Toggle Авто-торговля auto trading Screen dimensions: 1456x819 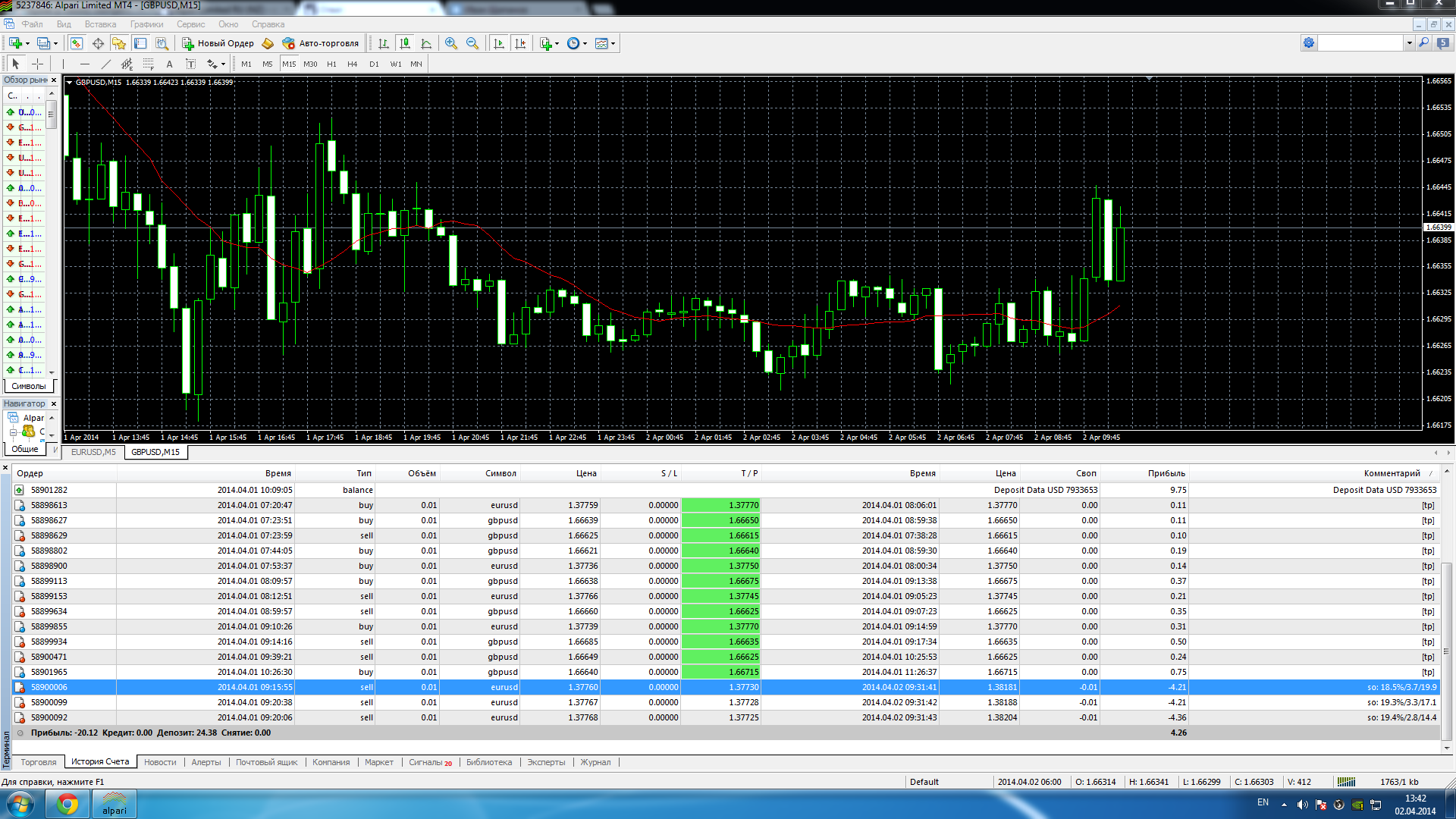320,43
